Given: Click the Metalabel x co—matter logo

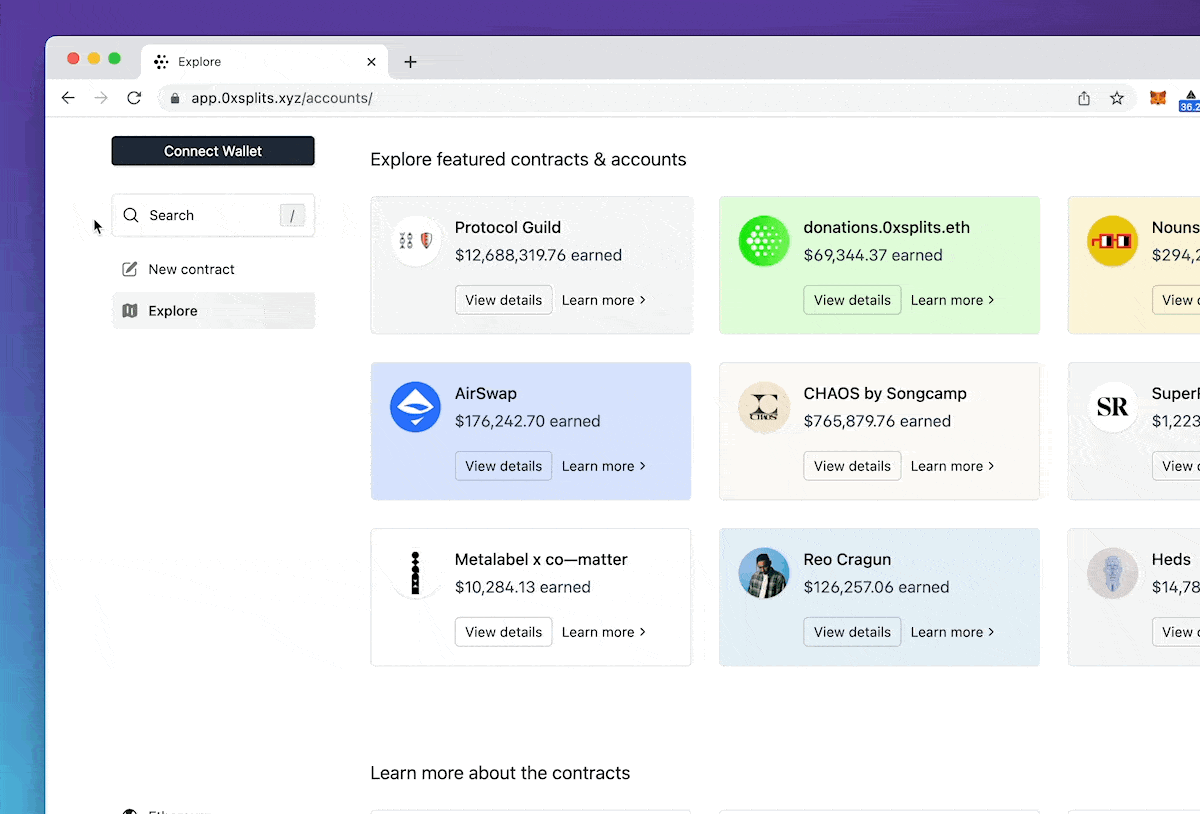Looking at the screenshot, I should coord(415,573).
